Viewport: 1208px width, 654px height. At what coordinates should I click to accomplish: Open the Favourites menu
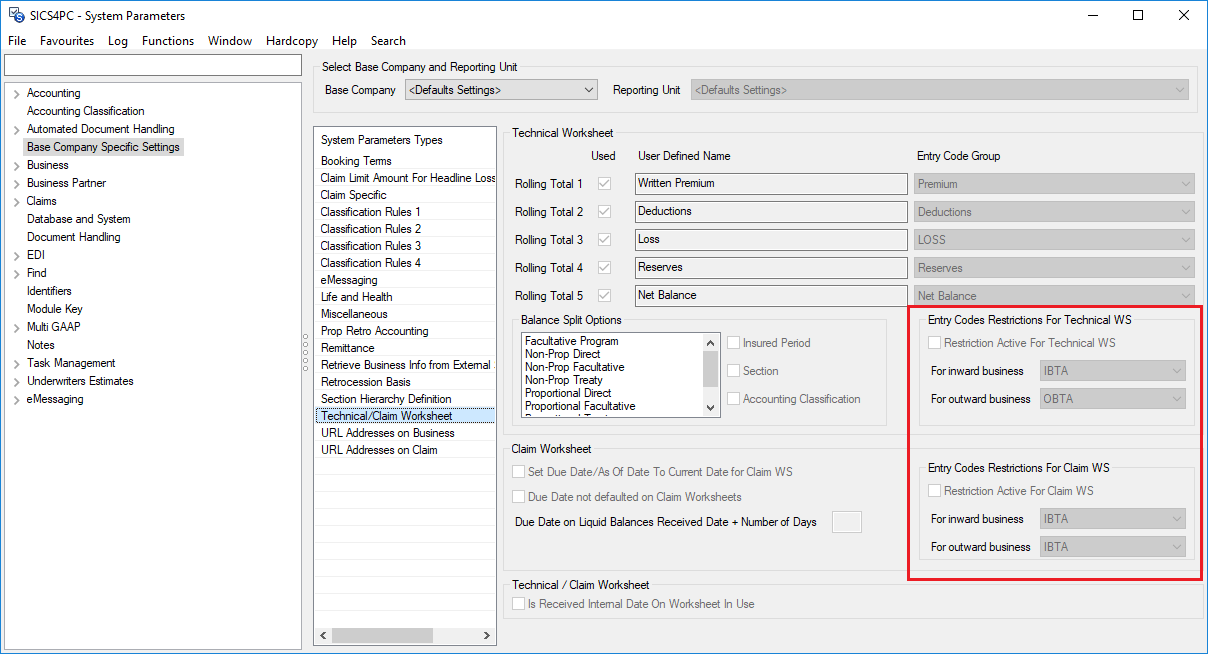(67, 41)
